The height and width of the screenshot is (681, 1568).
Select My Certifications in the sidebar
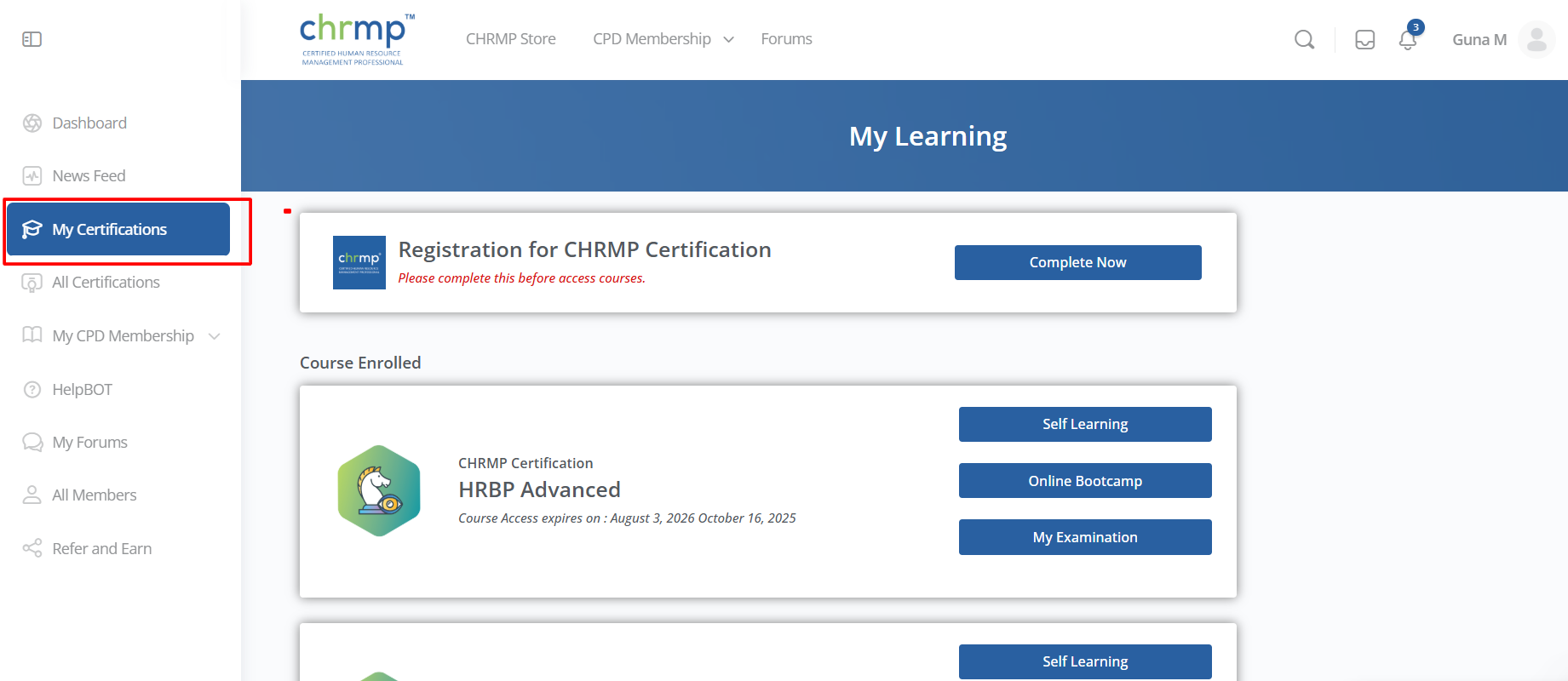[118, 229]
